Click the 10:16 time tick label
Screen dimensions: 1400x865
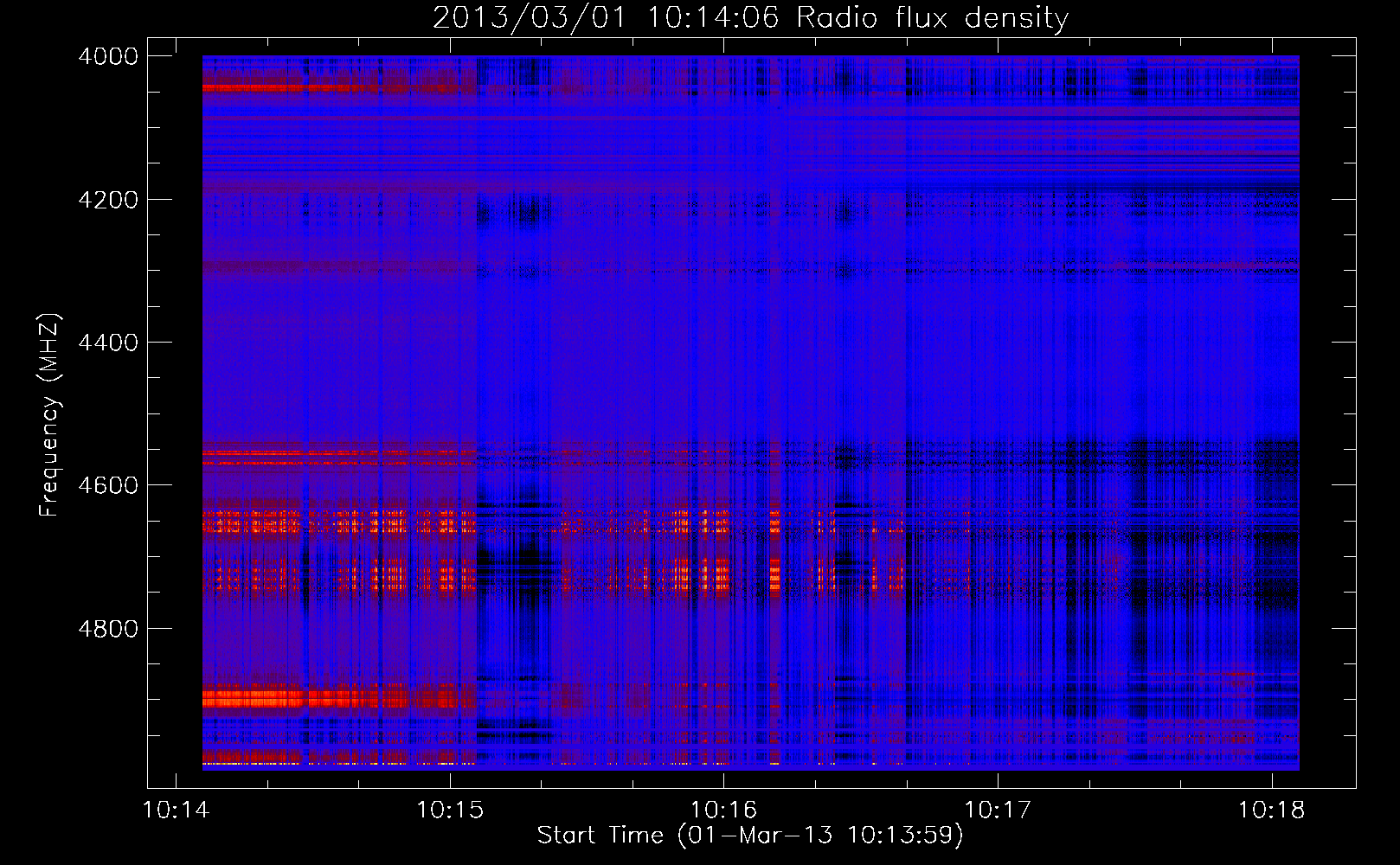724,810
